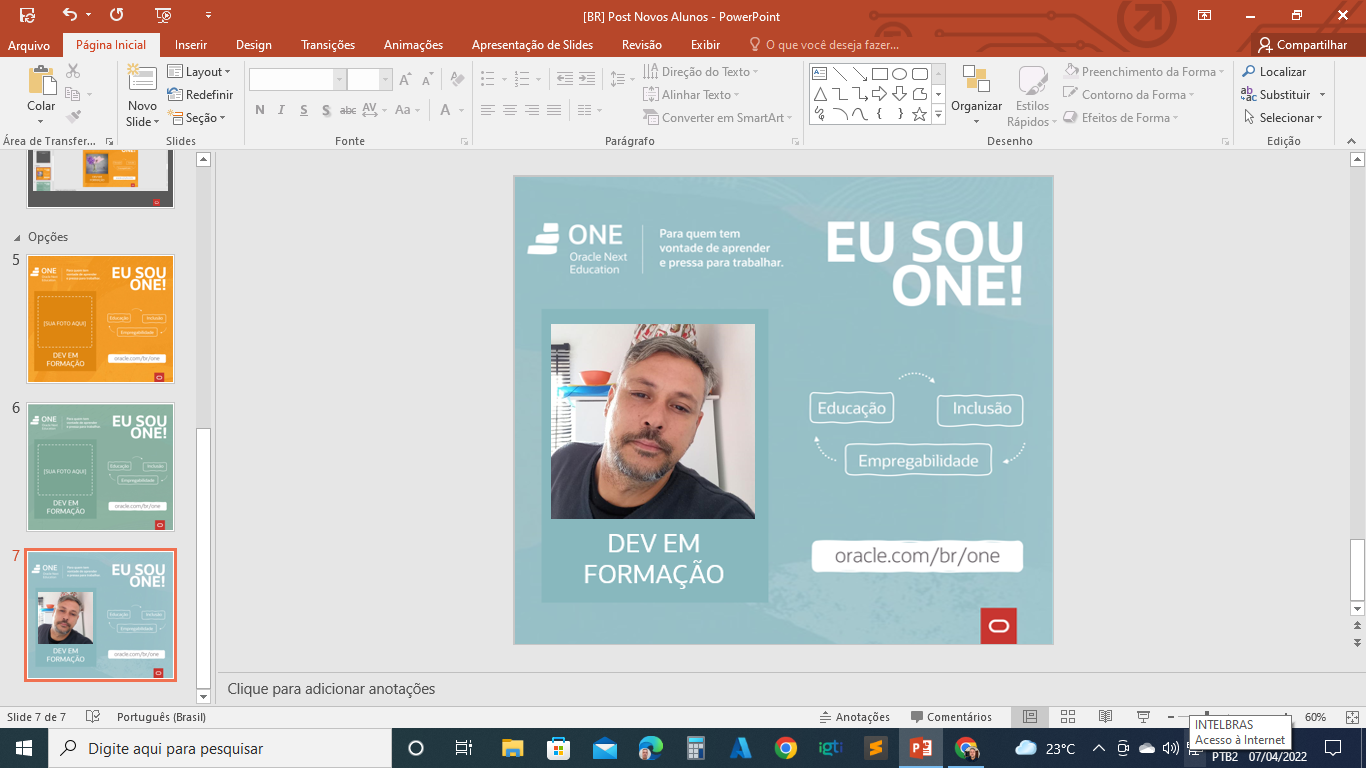Click Efeitos de Forma
The image size is (1366, 768).
pos(1121,118)
